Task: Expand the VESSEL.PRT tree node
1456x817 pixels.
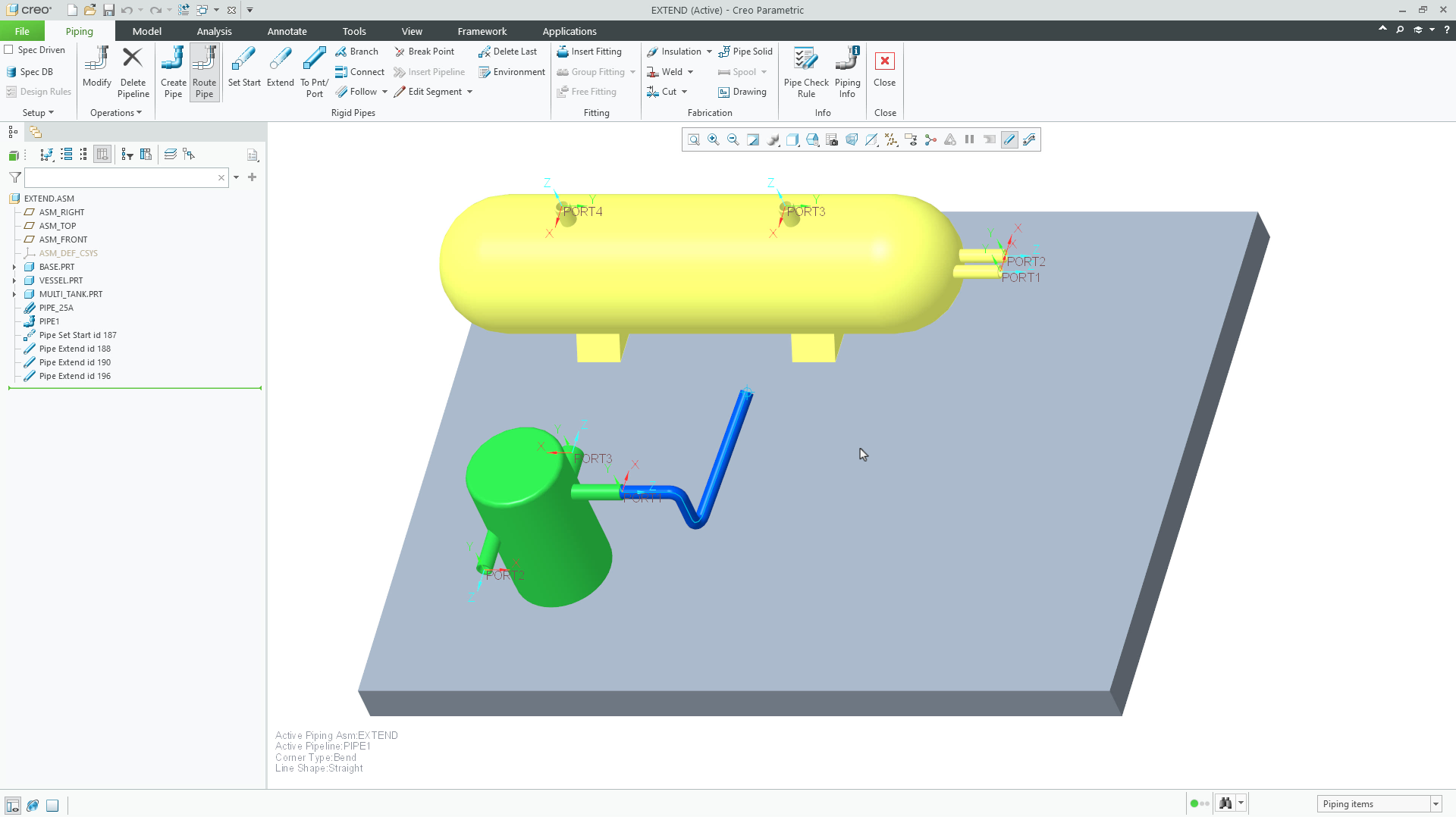Action: (14, 280)
